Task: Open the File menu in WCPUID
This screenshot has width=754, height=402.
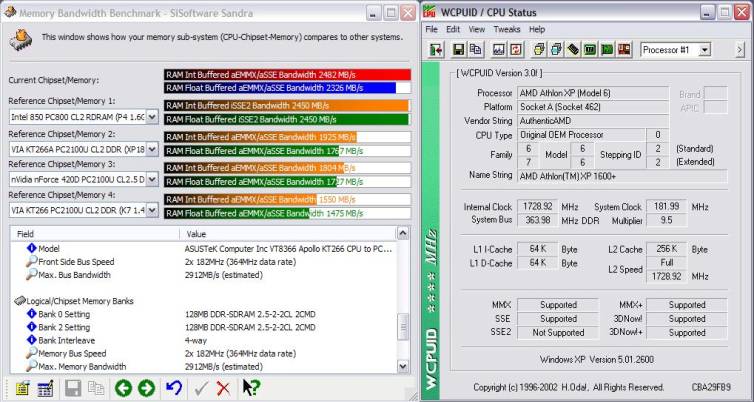Action: point(431,29)
